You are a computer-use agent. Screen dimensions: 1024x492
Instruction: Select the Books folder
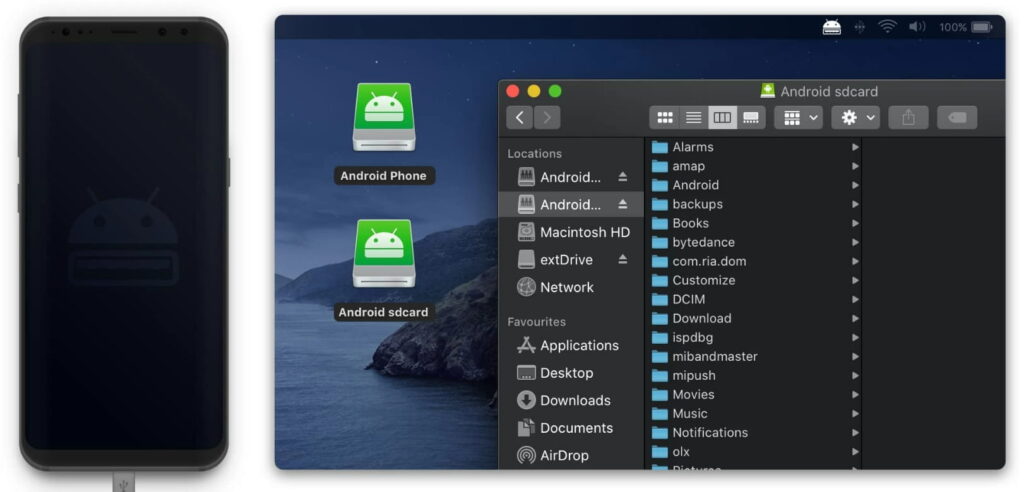(x=754, y=223)
